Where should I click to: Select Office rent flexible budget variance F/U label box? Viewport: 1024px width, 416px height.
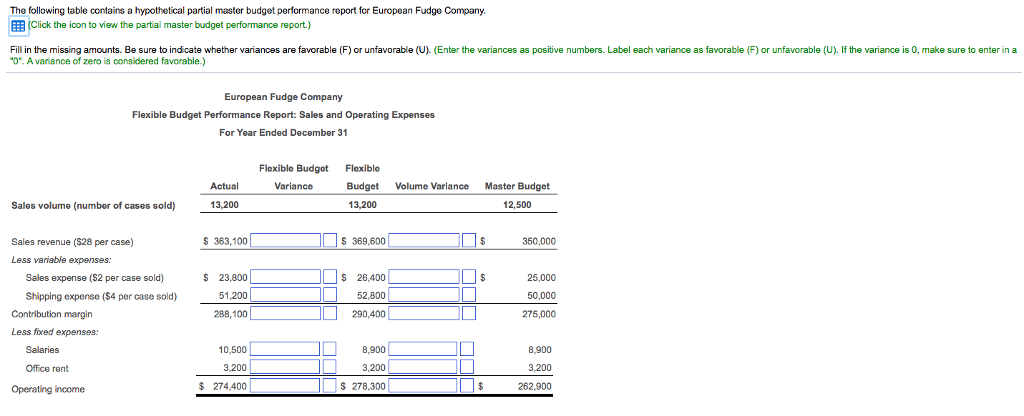coord(330,368)
